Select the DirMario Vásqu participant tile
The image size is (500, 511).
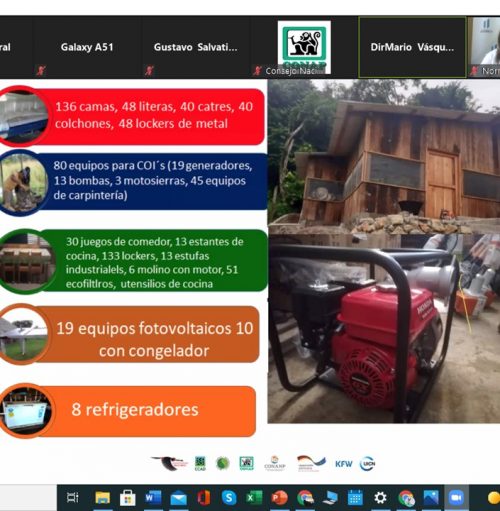point(412,47)
